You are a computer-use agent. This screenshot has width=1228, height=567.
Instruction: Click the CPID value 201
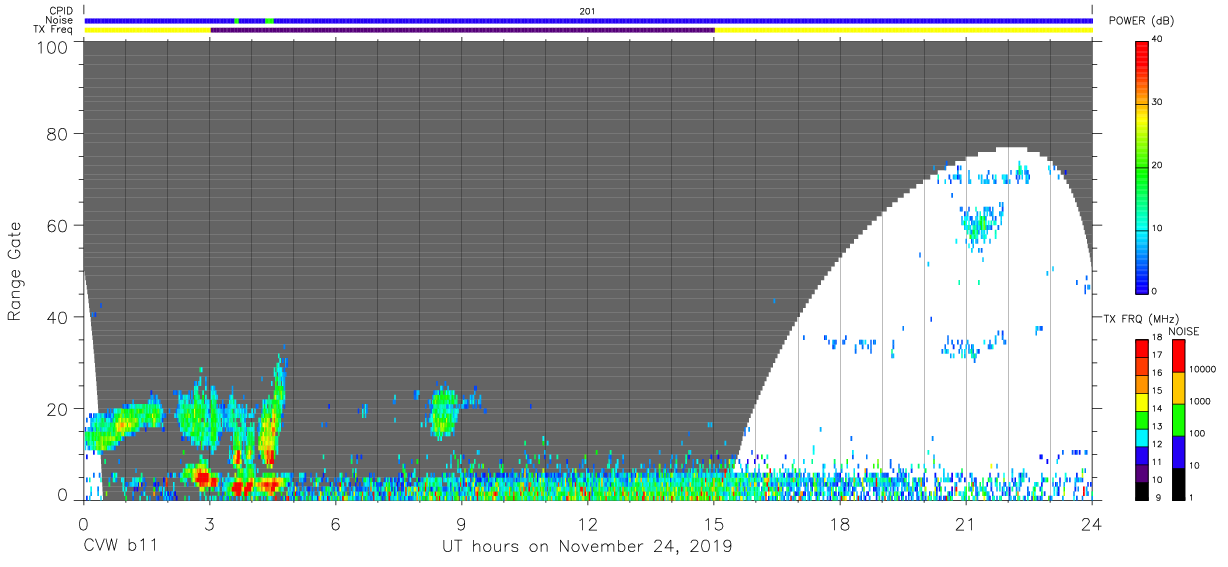[586, 11]
